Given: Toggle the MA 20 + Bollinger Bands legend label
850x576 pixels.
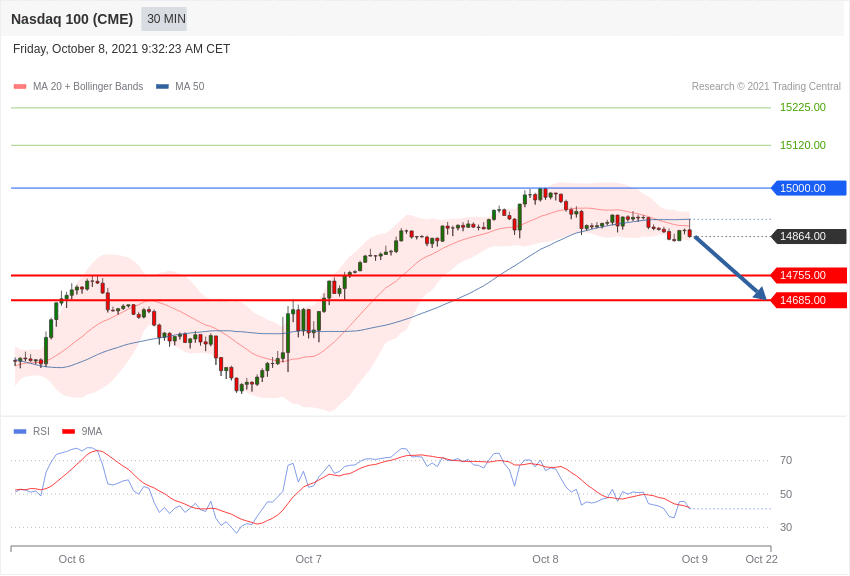Looking at the screenshot, I should click(88, 87).
